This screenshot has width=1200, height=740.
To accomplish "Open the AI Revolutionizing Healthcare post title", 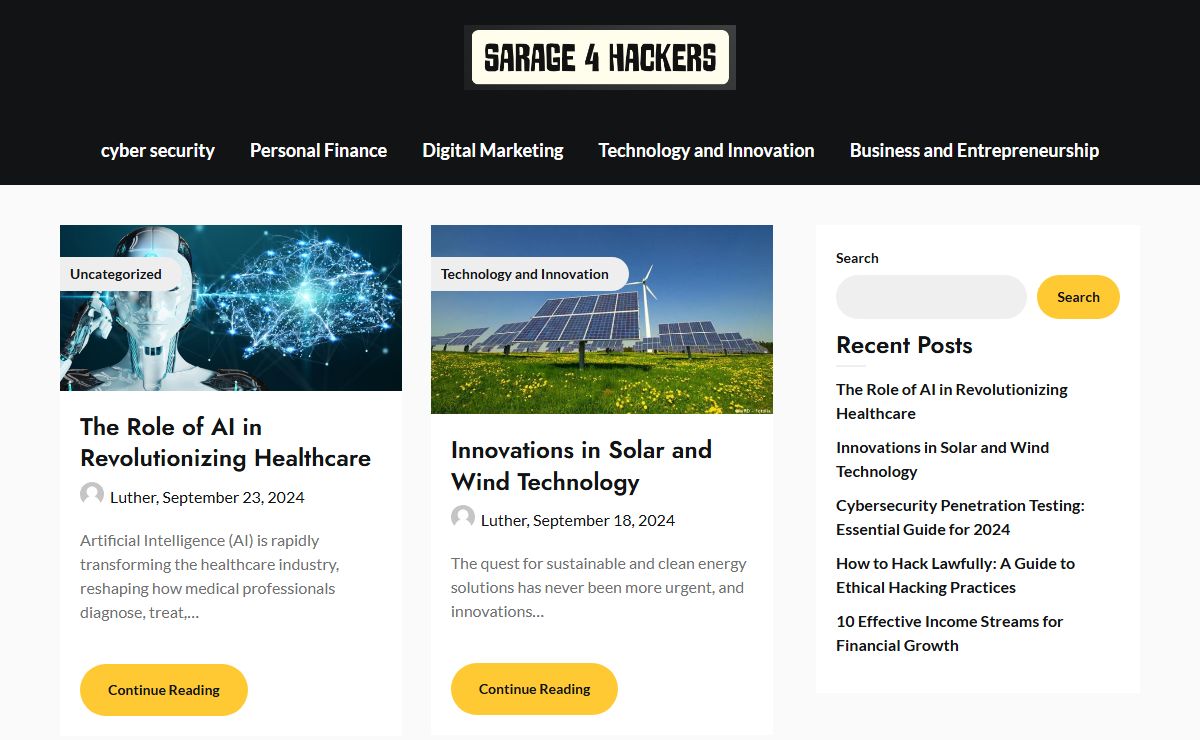I will coord(225,442).
